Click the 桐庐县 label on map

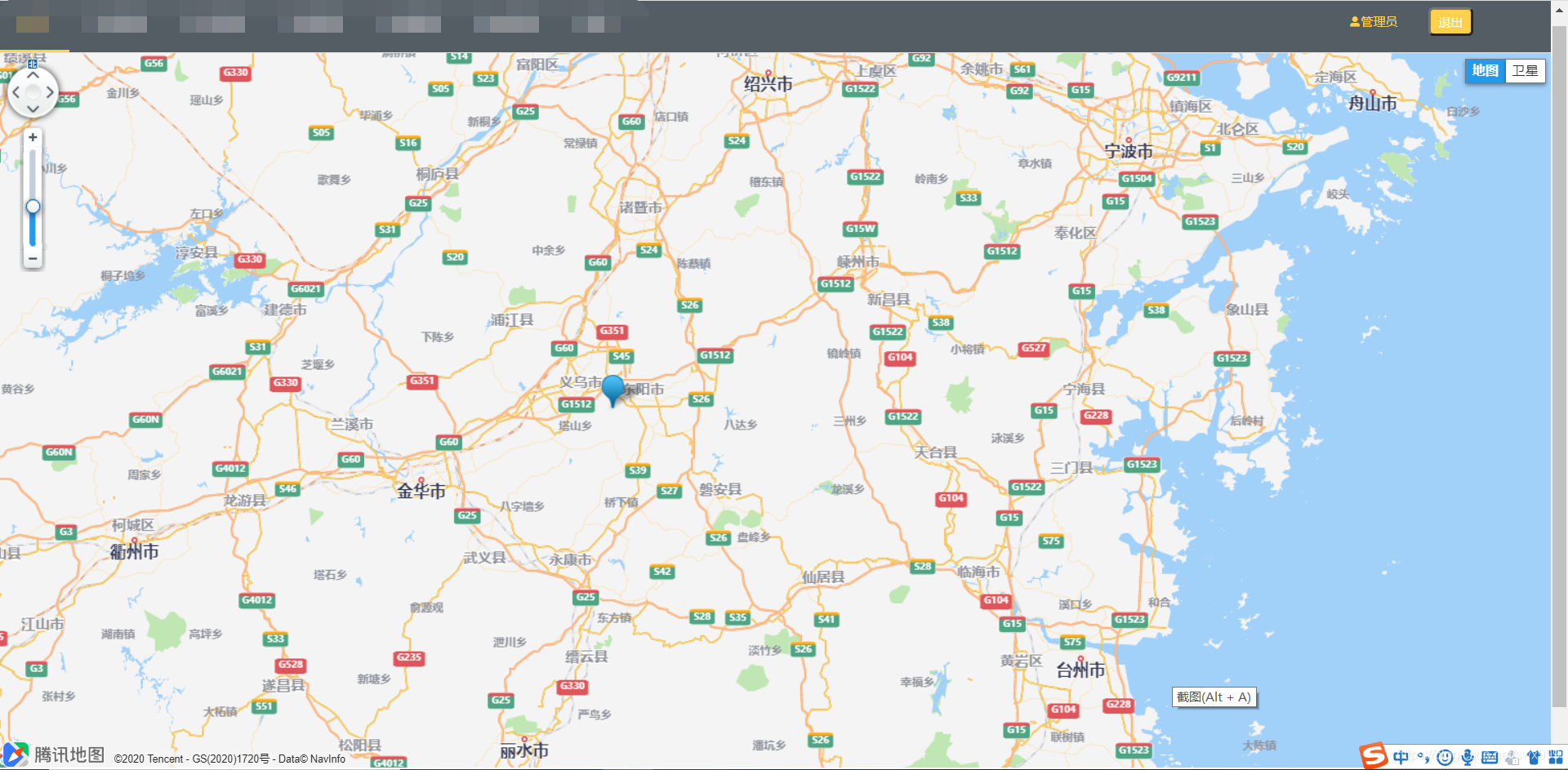pos(437,174)
